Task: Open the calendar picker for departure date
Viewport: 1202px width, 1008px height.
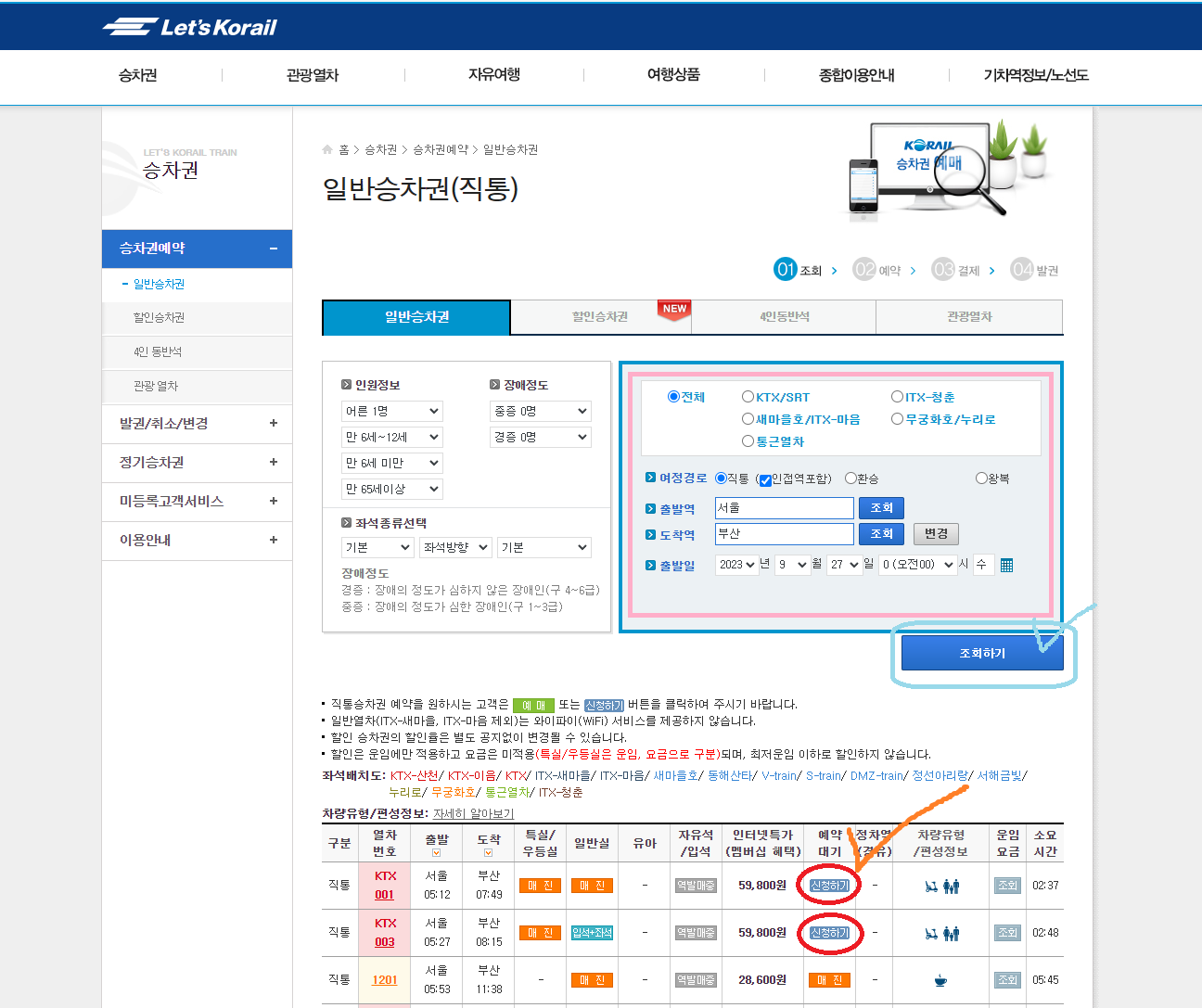Action: (x=1006, y=565)
